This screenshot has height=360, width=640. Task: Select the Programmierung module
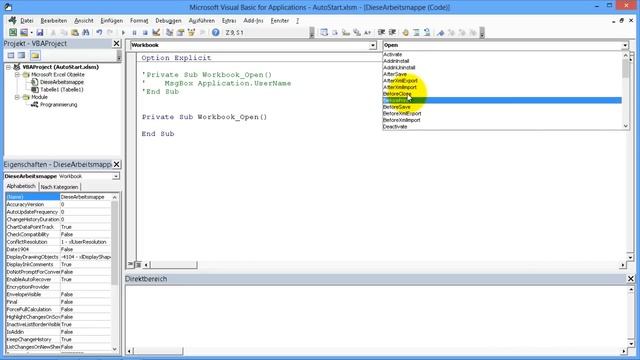coord(58,104)
